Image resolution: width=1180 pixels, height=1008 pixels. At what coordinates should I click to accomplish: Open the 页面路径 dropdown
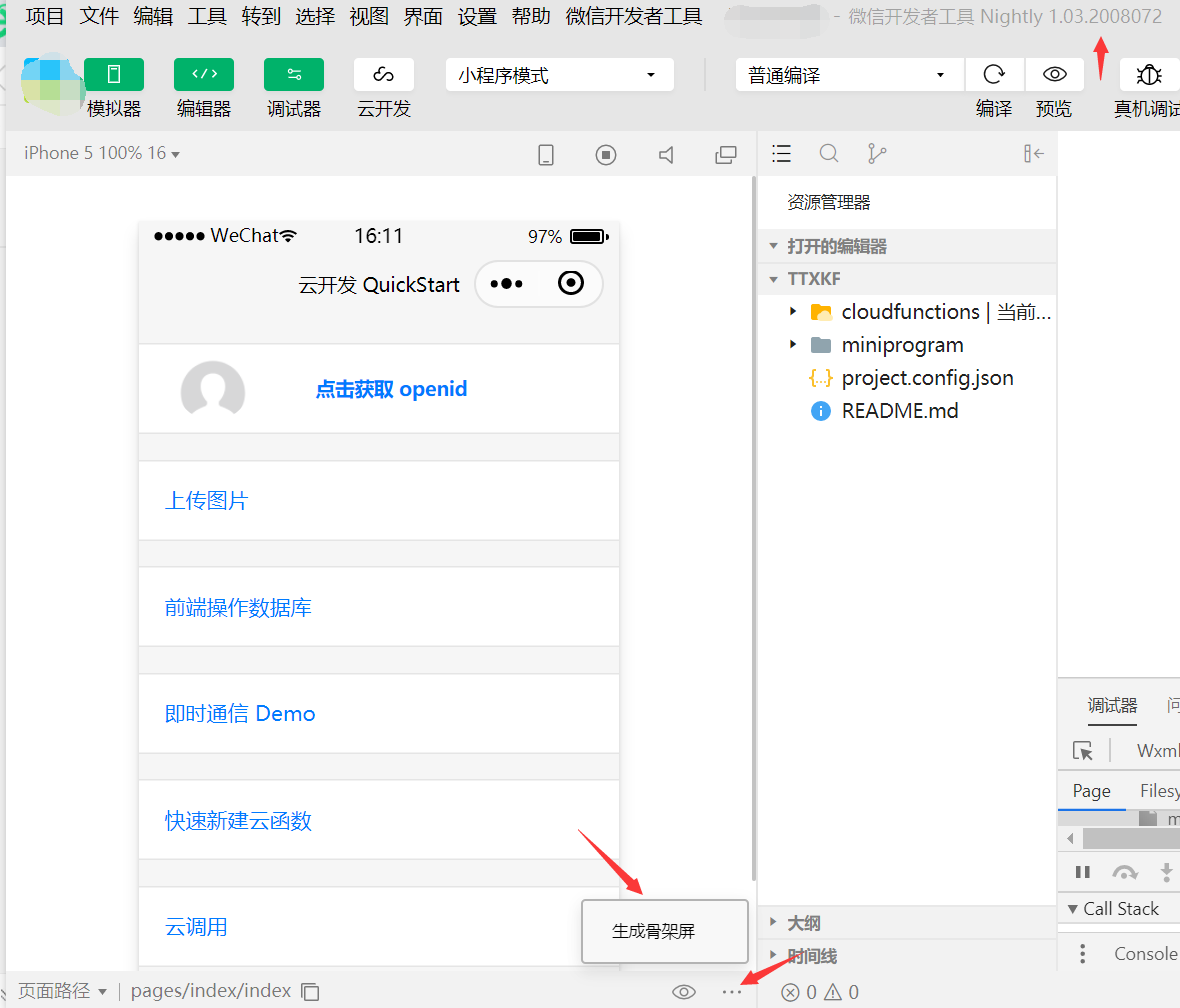[62, 991]
